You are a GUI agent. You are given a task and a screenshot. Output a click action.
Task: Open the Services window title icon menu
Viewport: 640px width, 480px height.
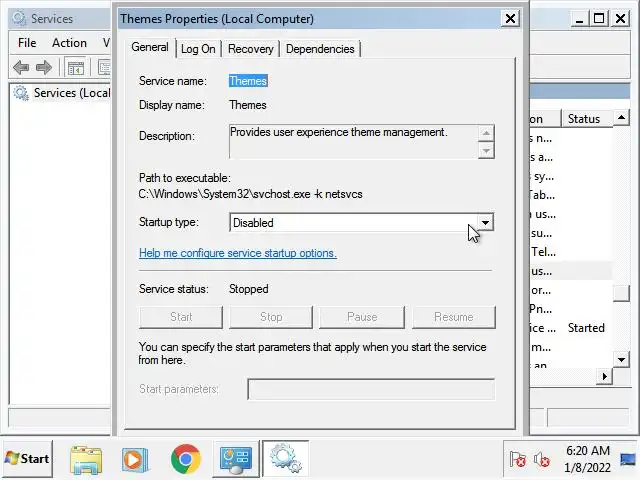click(19, 18)
